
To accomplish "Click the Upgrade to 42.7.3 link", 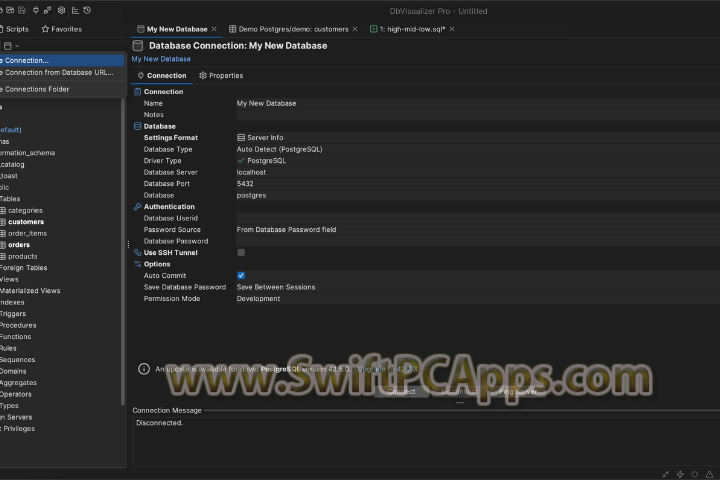I will tap(387, 369).
